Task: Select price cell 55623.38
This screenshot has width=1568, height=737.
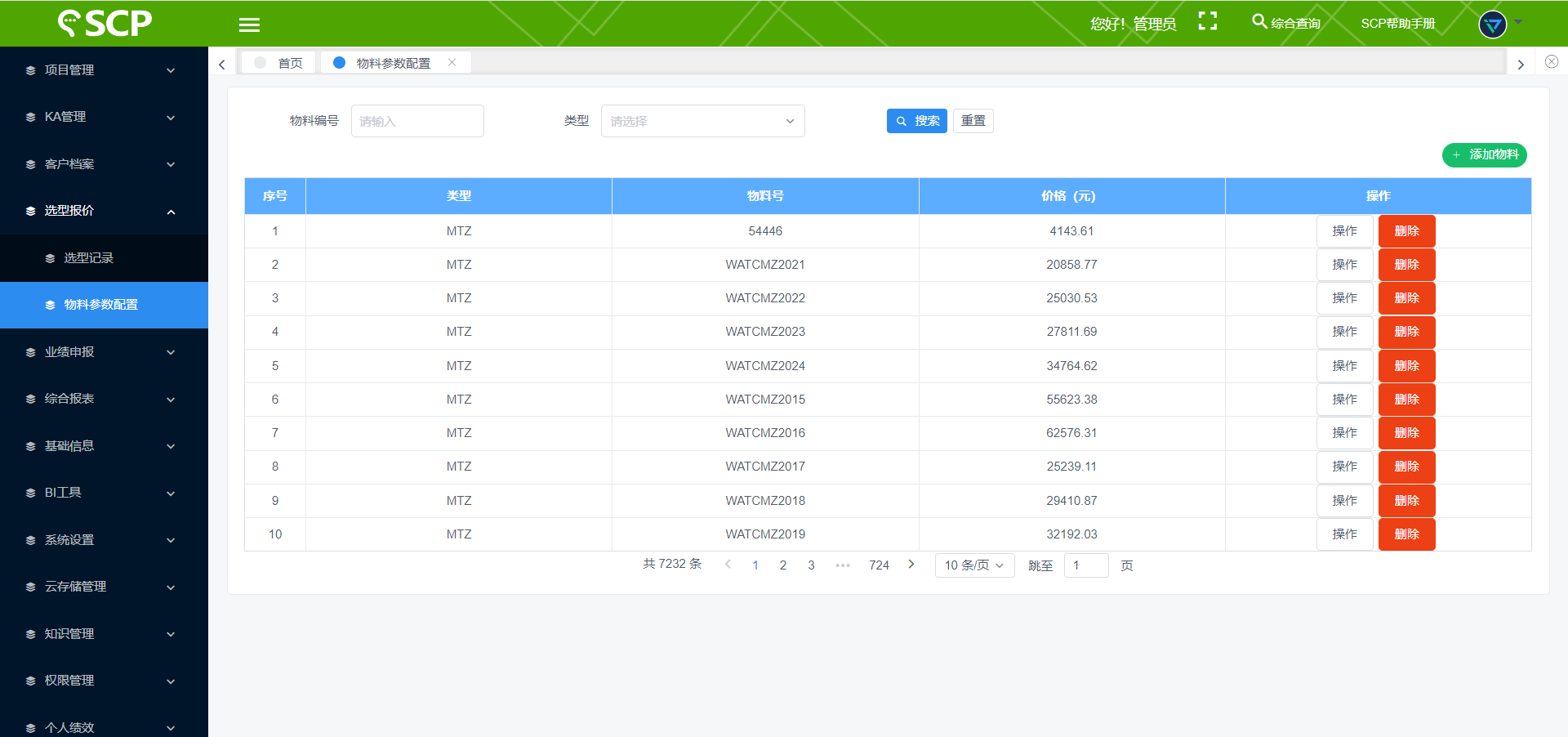Action: tap(1071, 400)
